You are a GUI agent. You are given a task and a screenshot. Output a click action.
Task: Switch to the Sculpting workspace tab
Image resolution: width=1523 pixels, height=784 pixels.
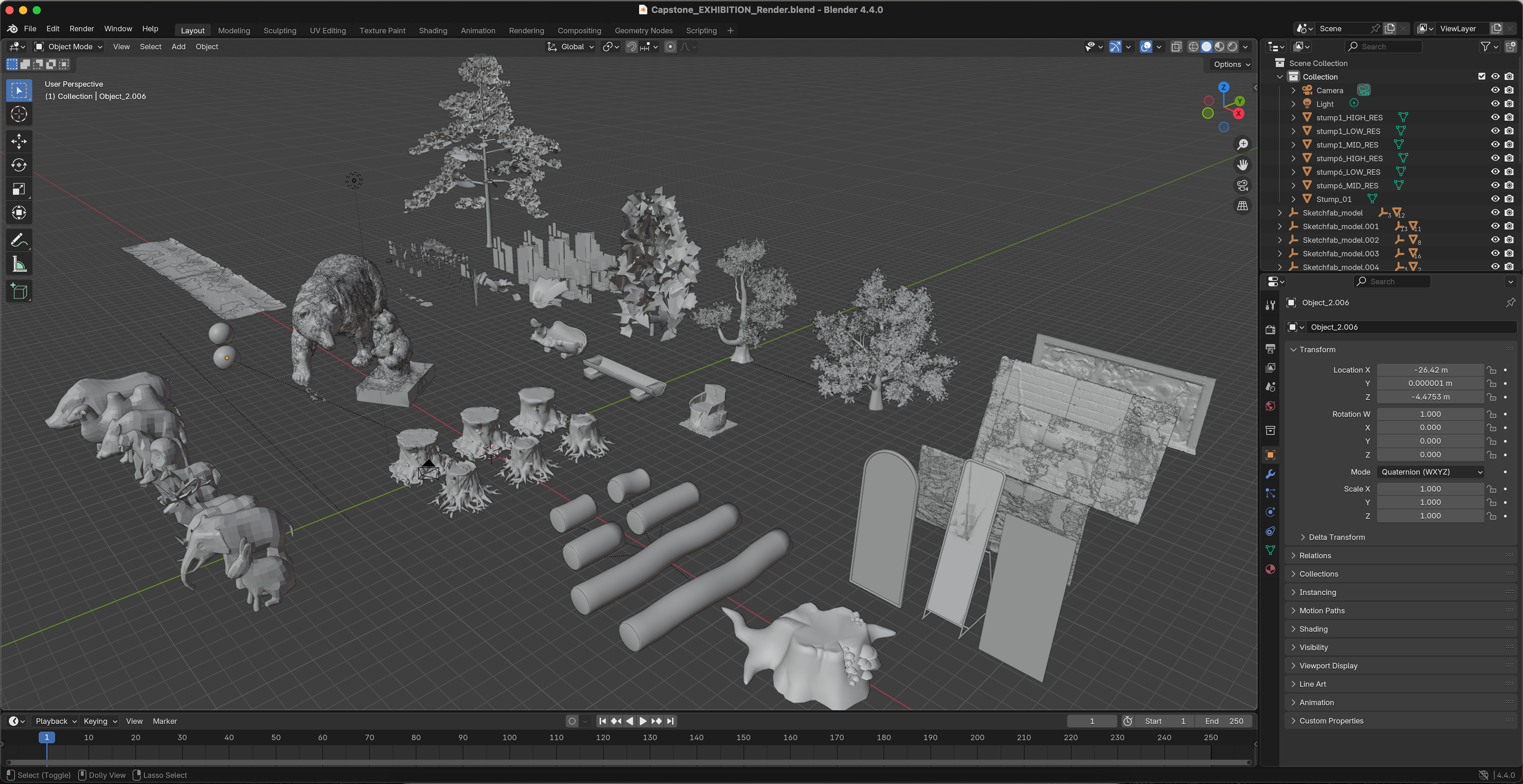click(280, 30)
